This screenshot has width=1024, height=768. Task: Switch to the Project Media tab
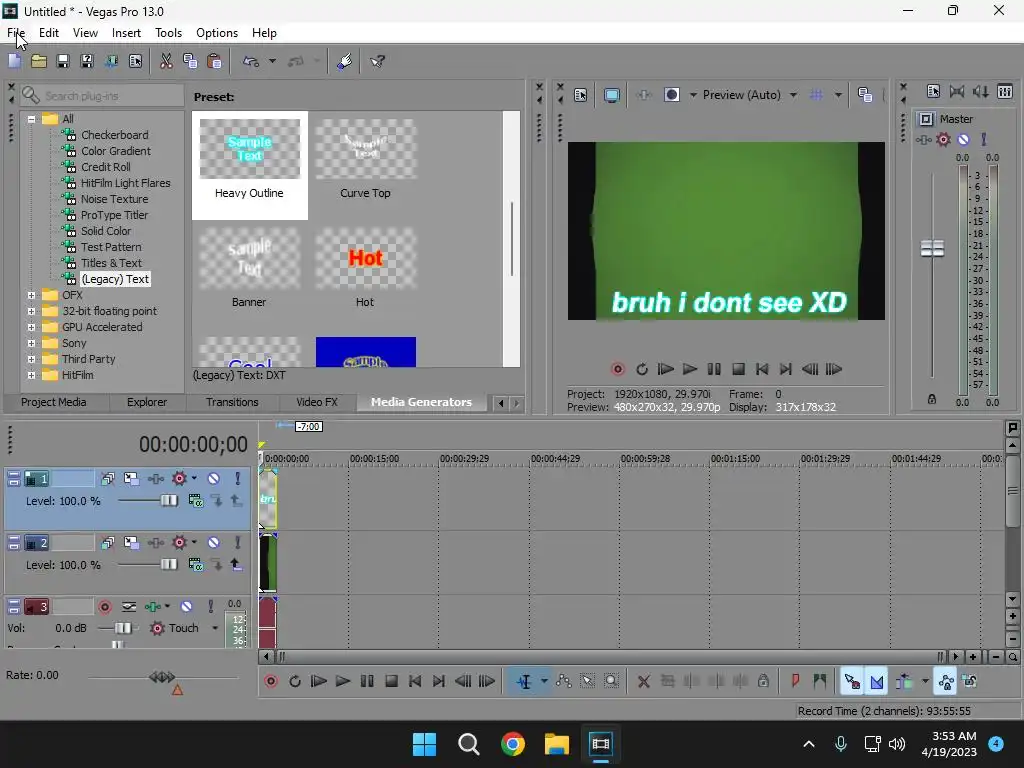point(54,402)
